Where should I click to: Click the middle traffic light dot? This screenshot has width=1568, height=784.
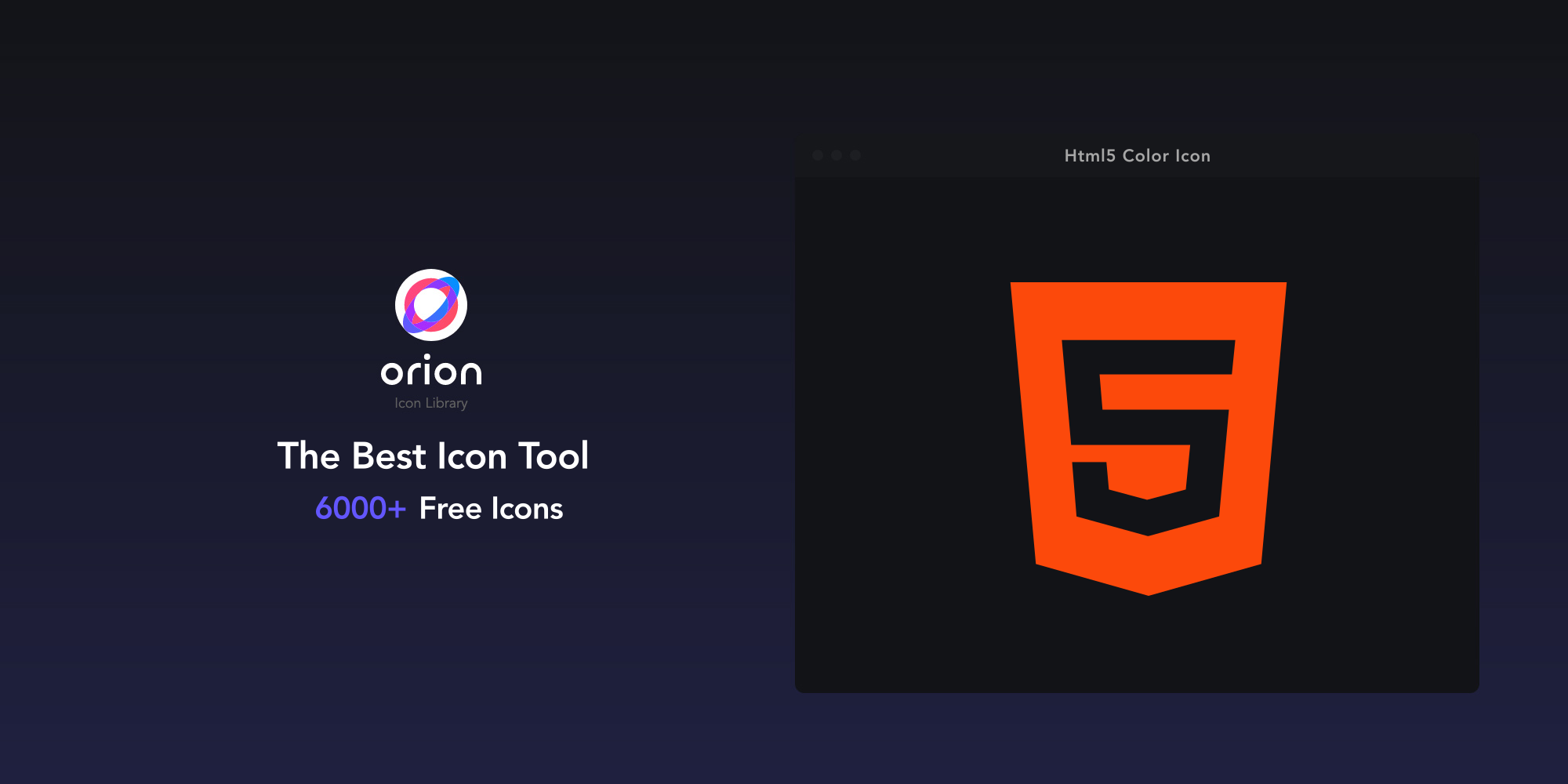click(x=838, y=155)
